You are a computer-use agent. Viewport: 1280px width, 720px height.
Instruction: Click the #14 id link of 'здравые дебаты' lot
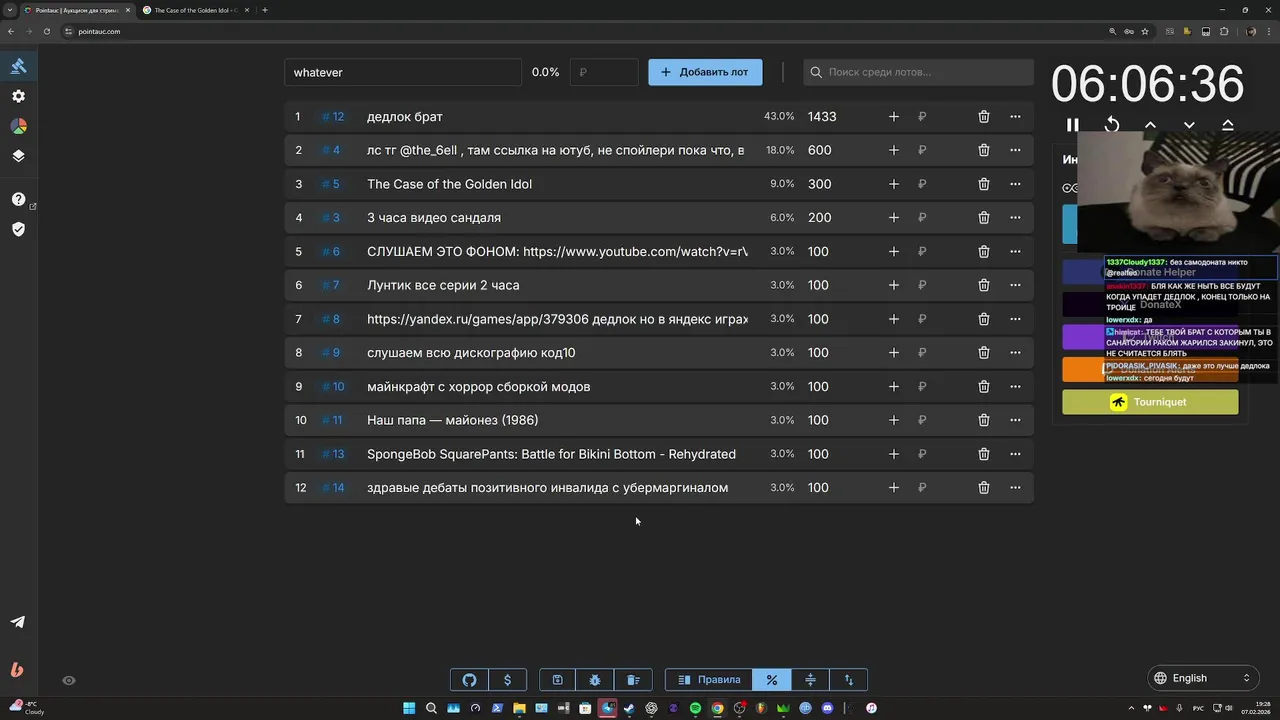333,488
